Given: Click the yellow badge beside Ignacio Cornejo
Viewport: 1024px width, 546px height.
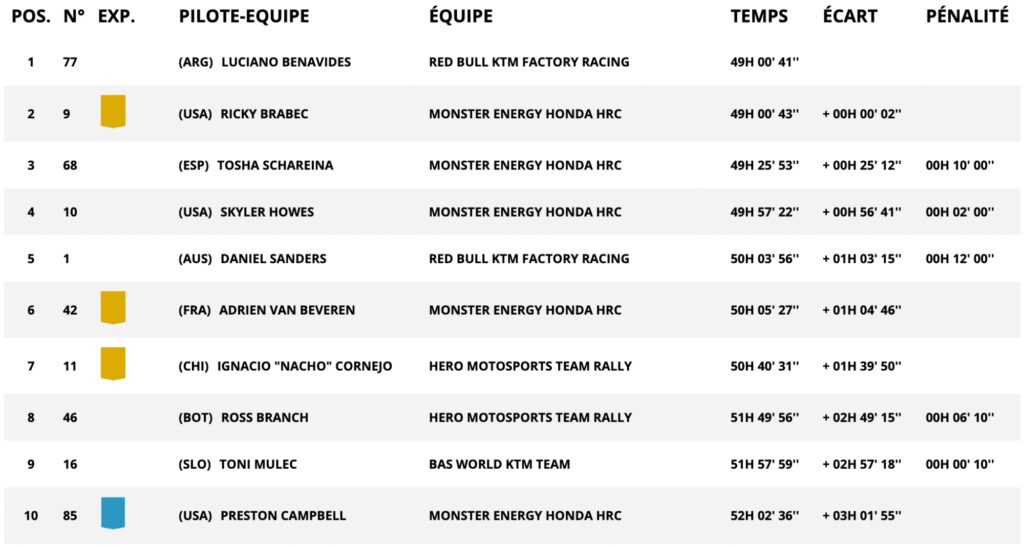Looking at the screenshot, I should pos(113,363).
